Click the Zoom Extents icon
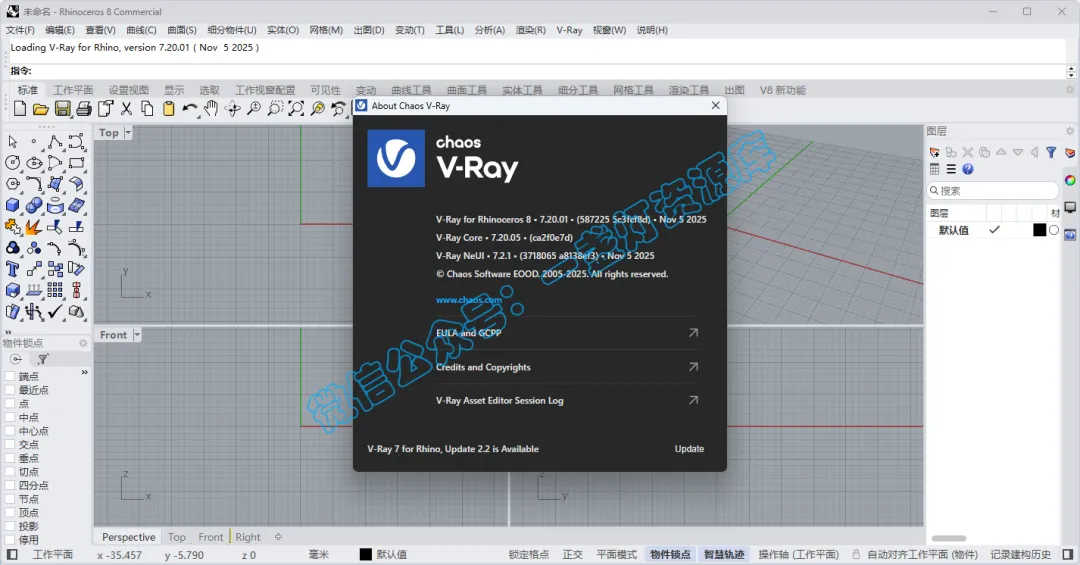 pos(296,108)
